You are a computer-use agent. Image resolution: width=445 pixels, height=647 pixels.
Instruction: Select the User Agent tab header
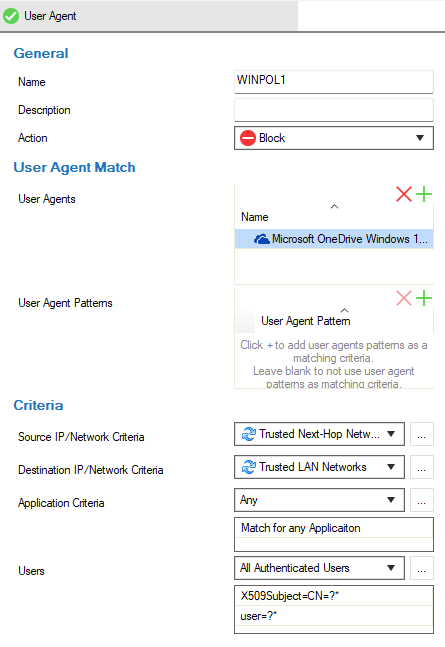click(149, 16)
